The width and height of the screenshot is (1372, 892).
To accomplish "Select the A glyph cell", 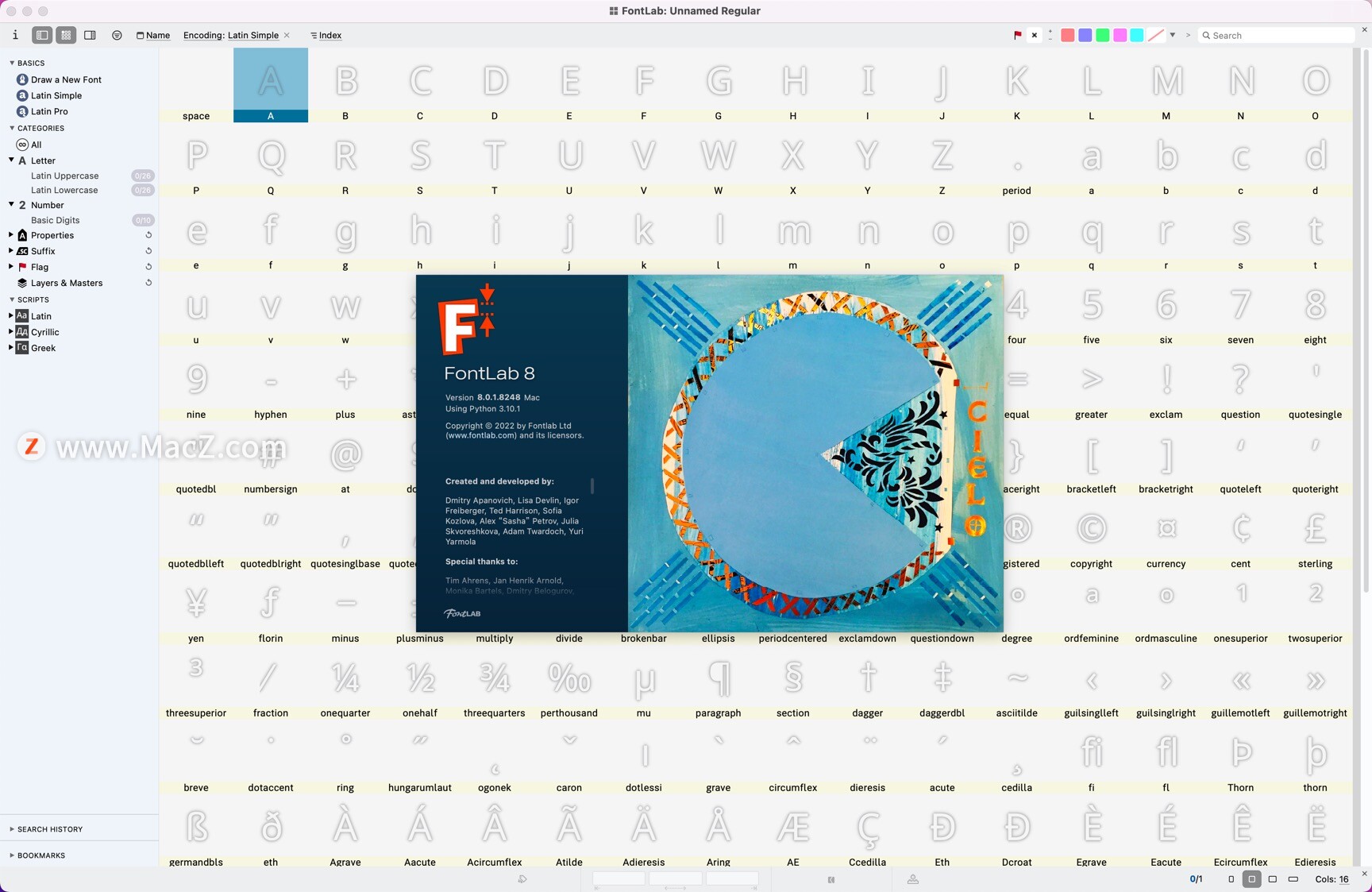I will pyautogui.click(x=271, y=85).
